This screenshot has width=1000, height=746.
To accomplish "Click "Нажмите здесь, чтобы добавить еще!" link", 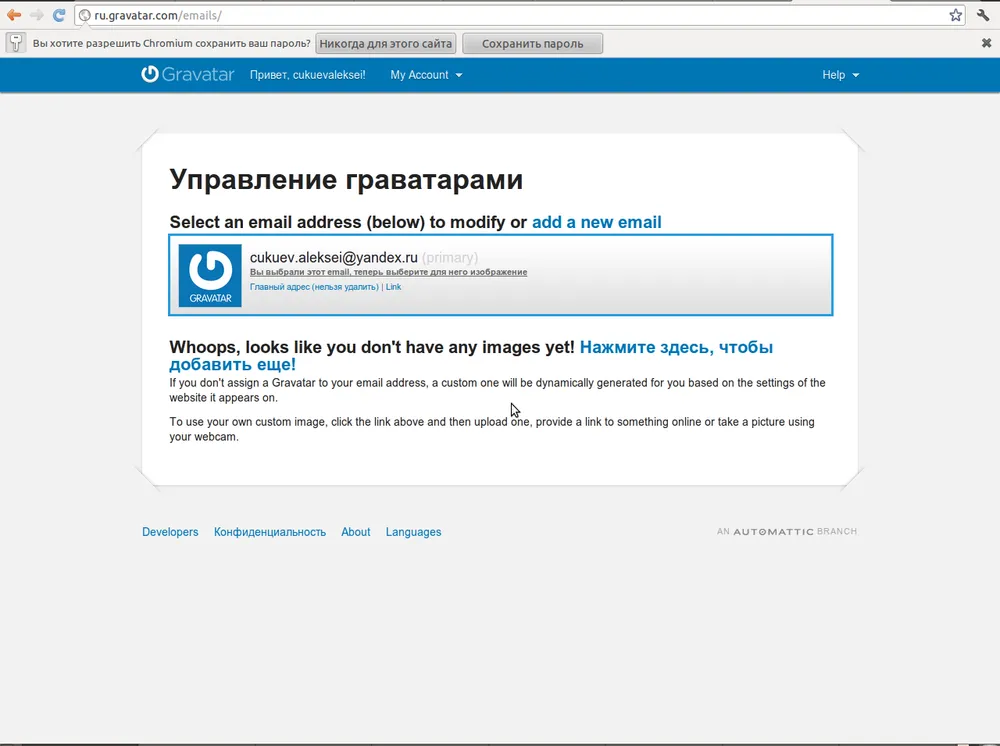I will 675,348.
